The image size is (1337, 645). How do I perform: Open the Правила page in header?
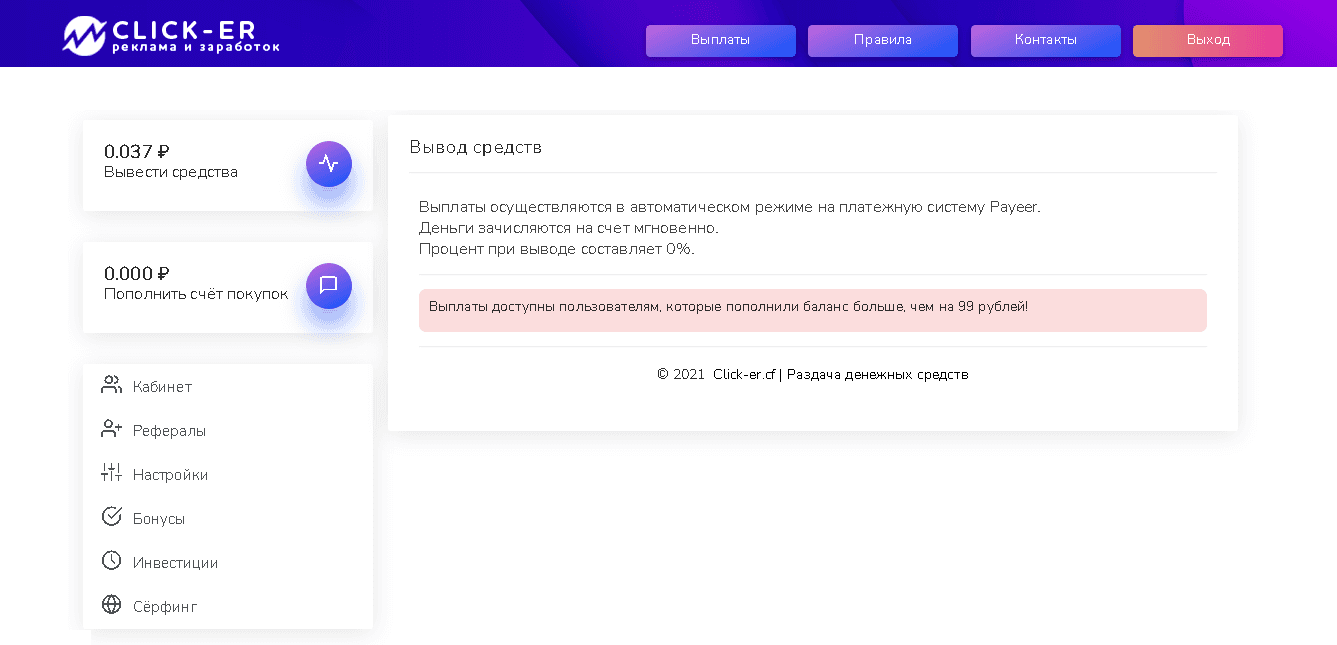tap(882, 40)
